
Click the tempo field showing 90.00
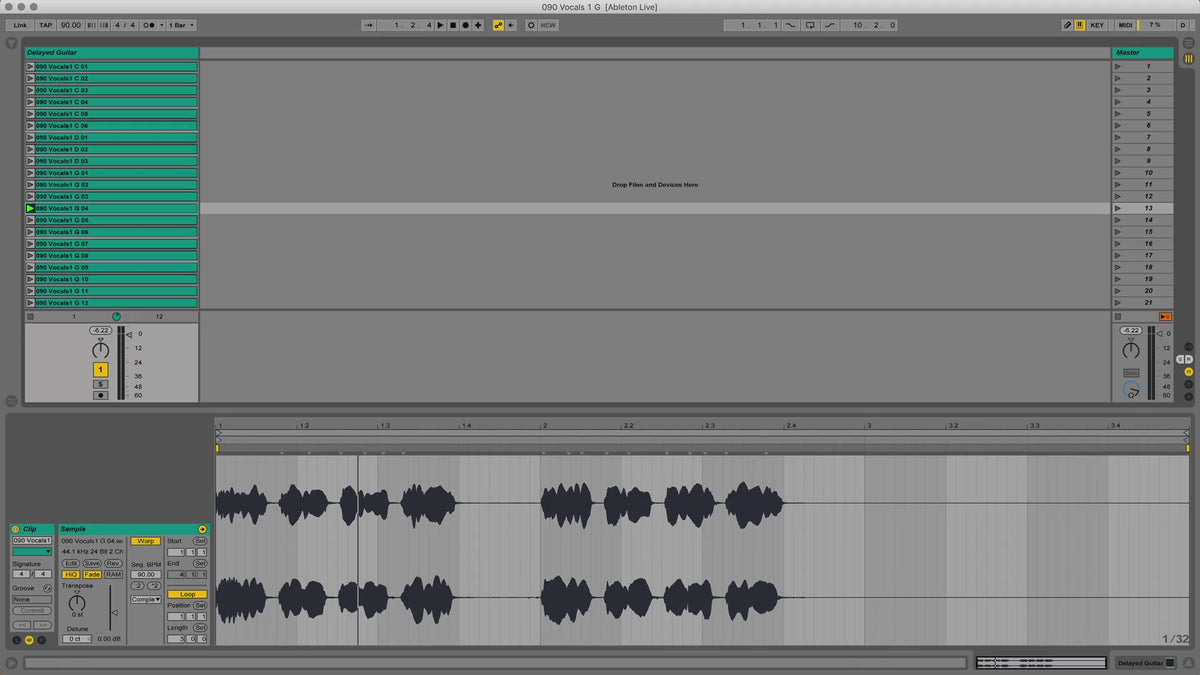[x=70, y=25]
